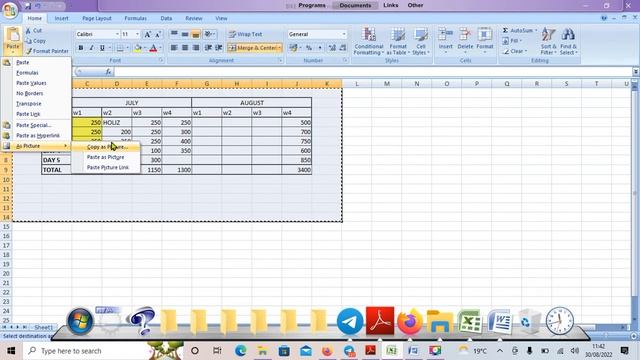
Task: Toggle Wrap Text
Action: (245, 34)
